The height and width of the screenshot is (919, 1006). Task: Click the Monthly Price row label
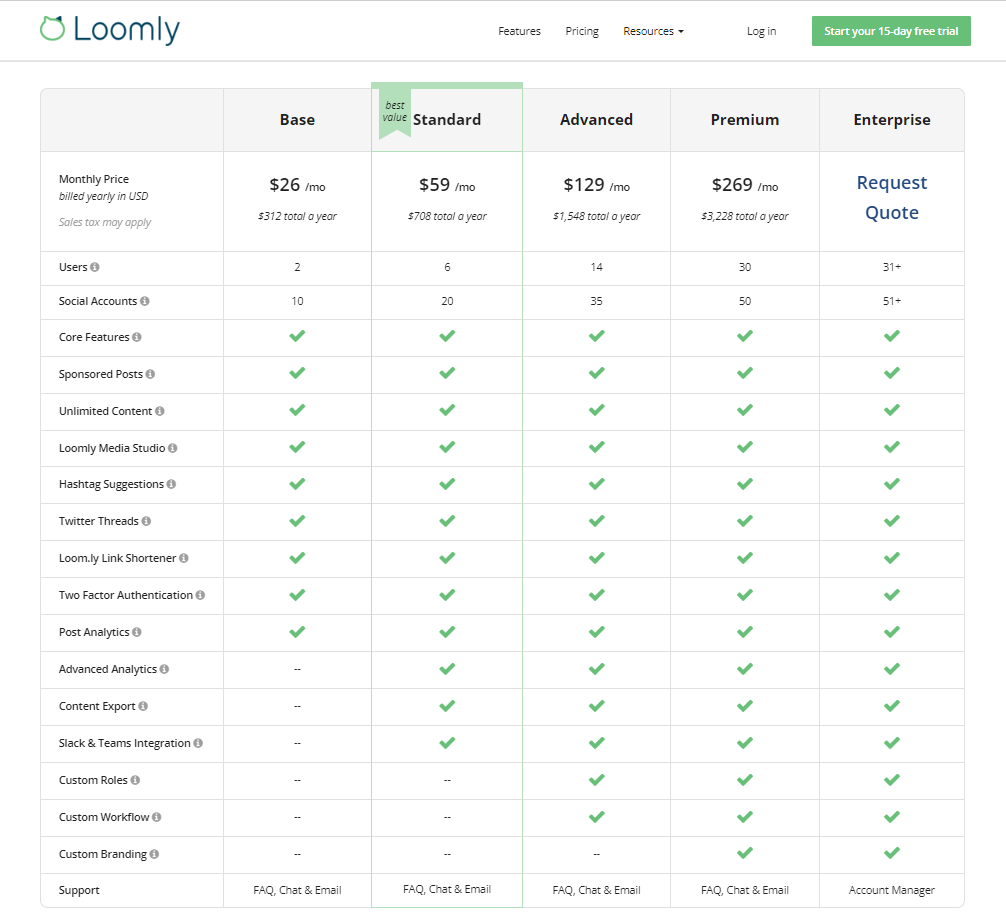click(94, 179)
